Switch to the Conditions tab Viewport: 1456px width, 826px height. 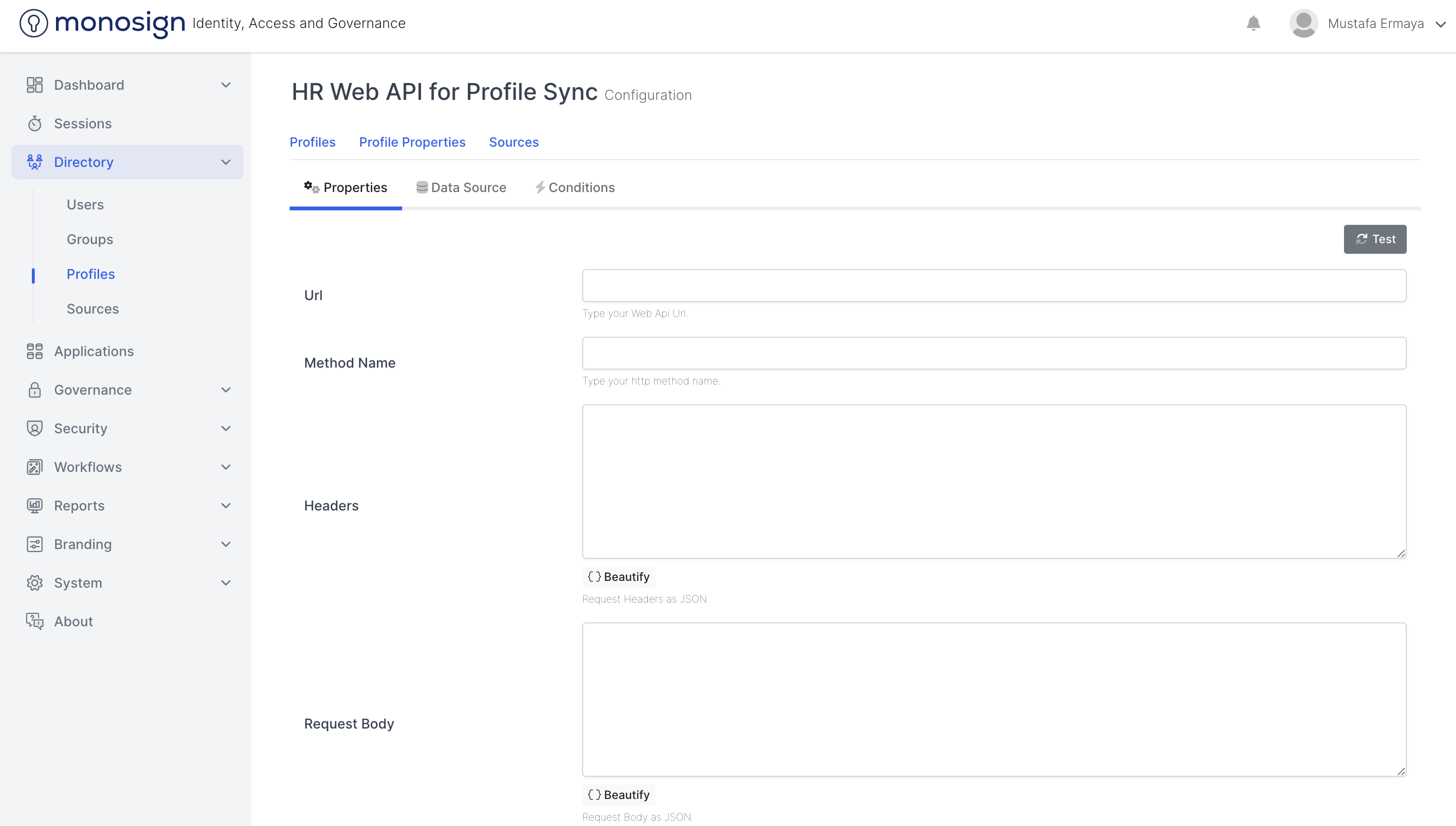click(575, 187)
